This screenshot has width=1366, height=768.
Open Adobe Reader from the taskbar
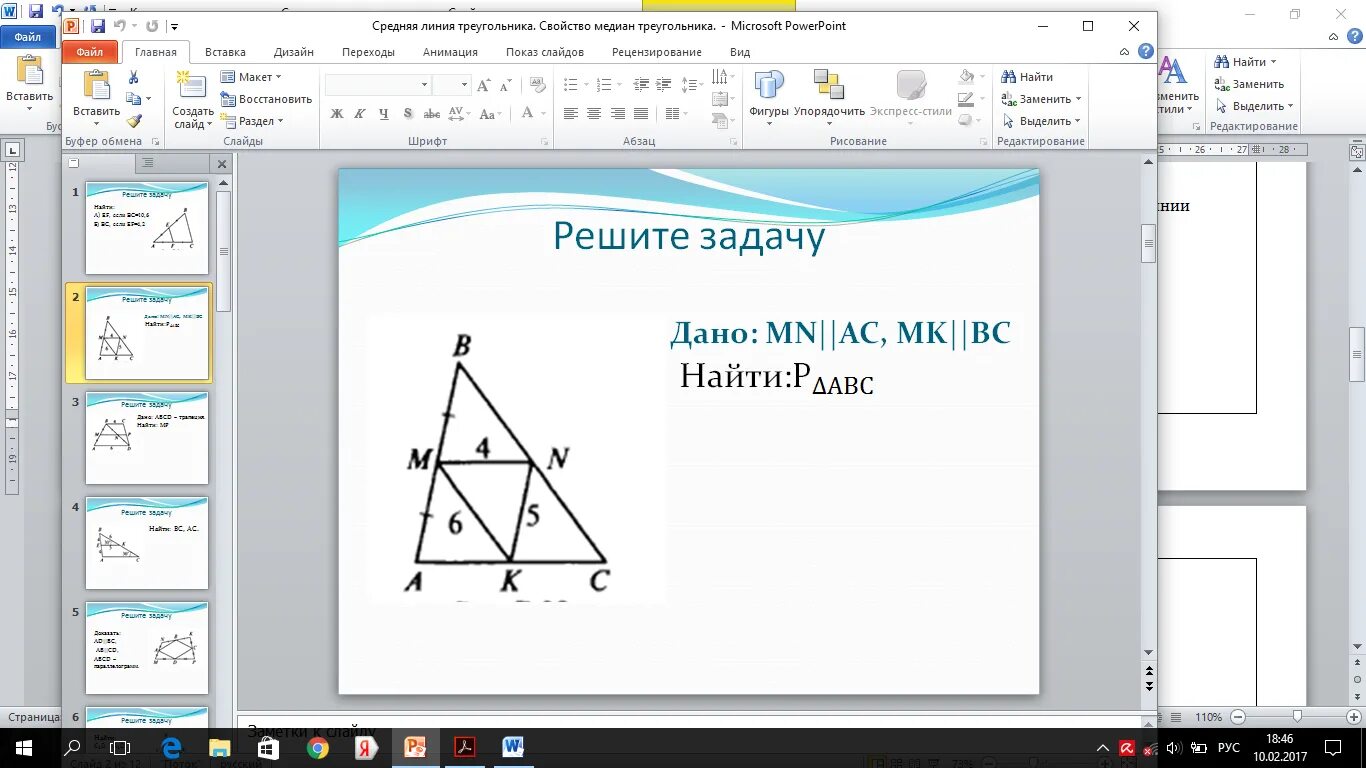click(464, 747)
